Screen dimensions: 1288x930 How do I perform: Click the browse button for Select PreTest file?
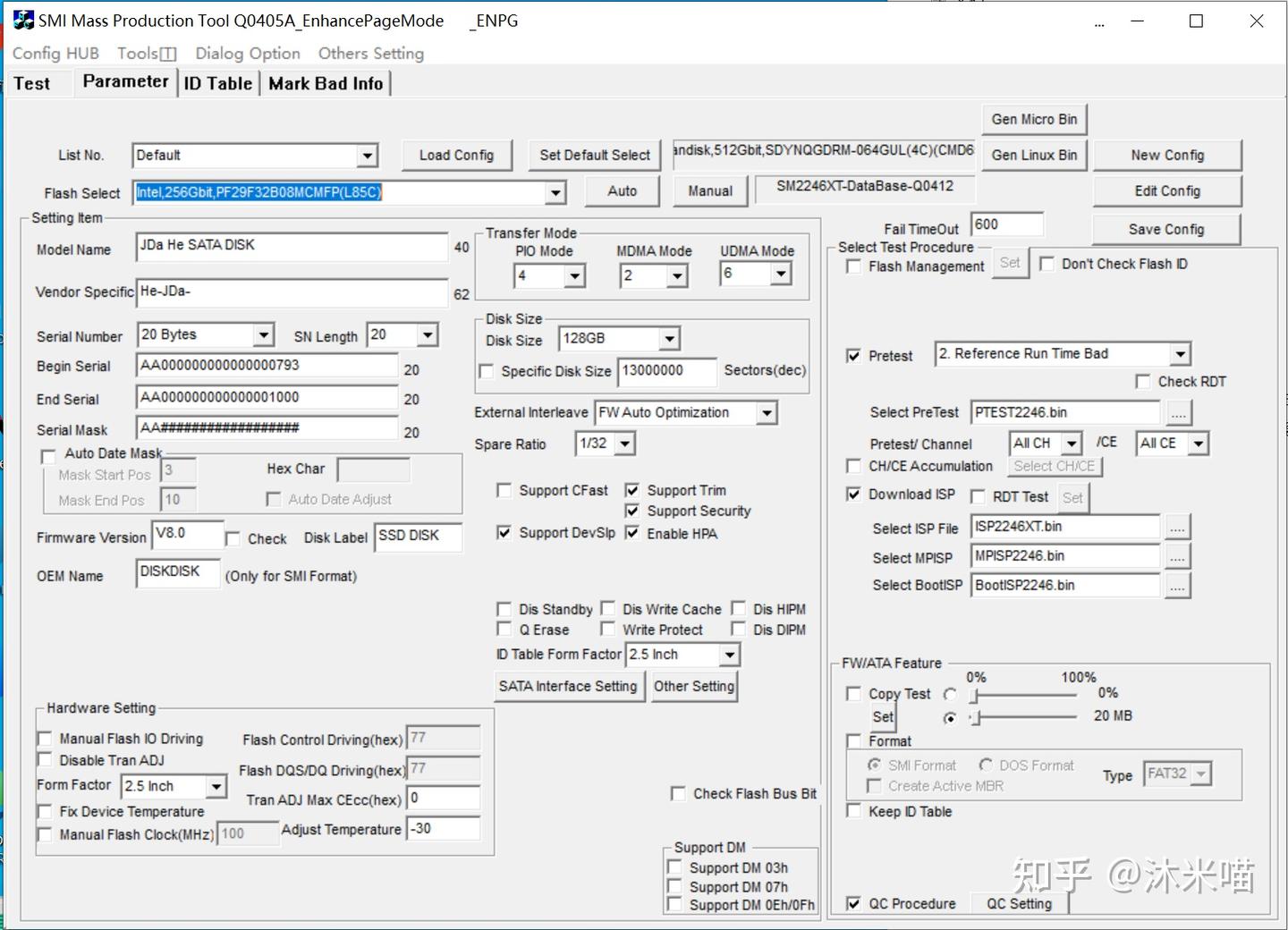click(x=1178, y=413)
